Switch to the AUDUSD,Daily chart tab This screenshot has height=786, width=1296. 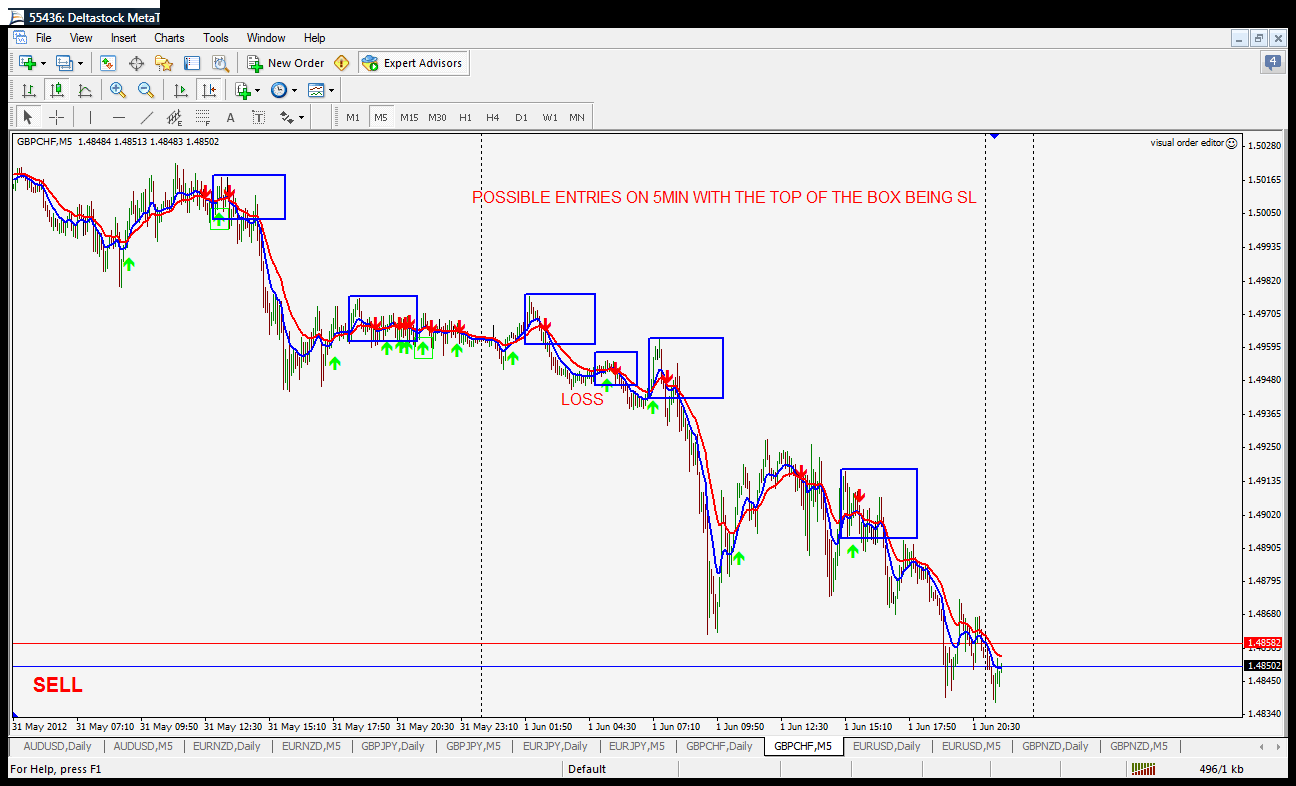pyautogui.click(x=57, y=746)
